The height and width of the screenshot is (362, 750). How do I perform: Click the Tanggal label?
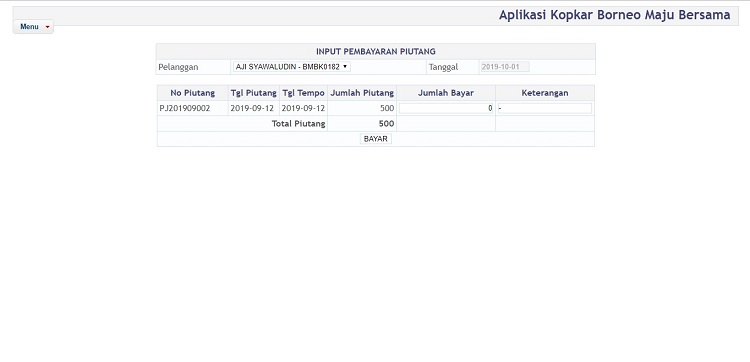443,67
